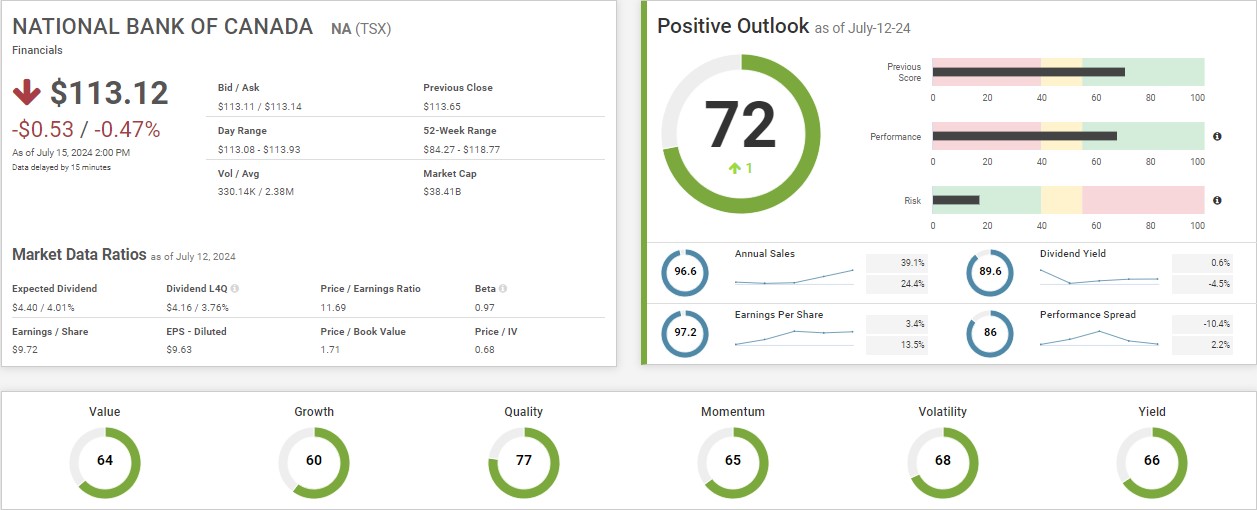Click the green up arrow under score 72
Viewport: 1257px width, 510px height.
(x=735, y=168)
